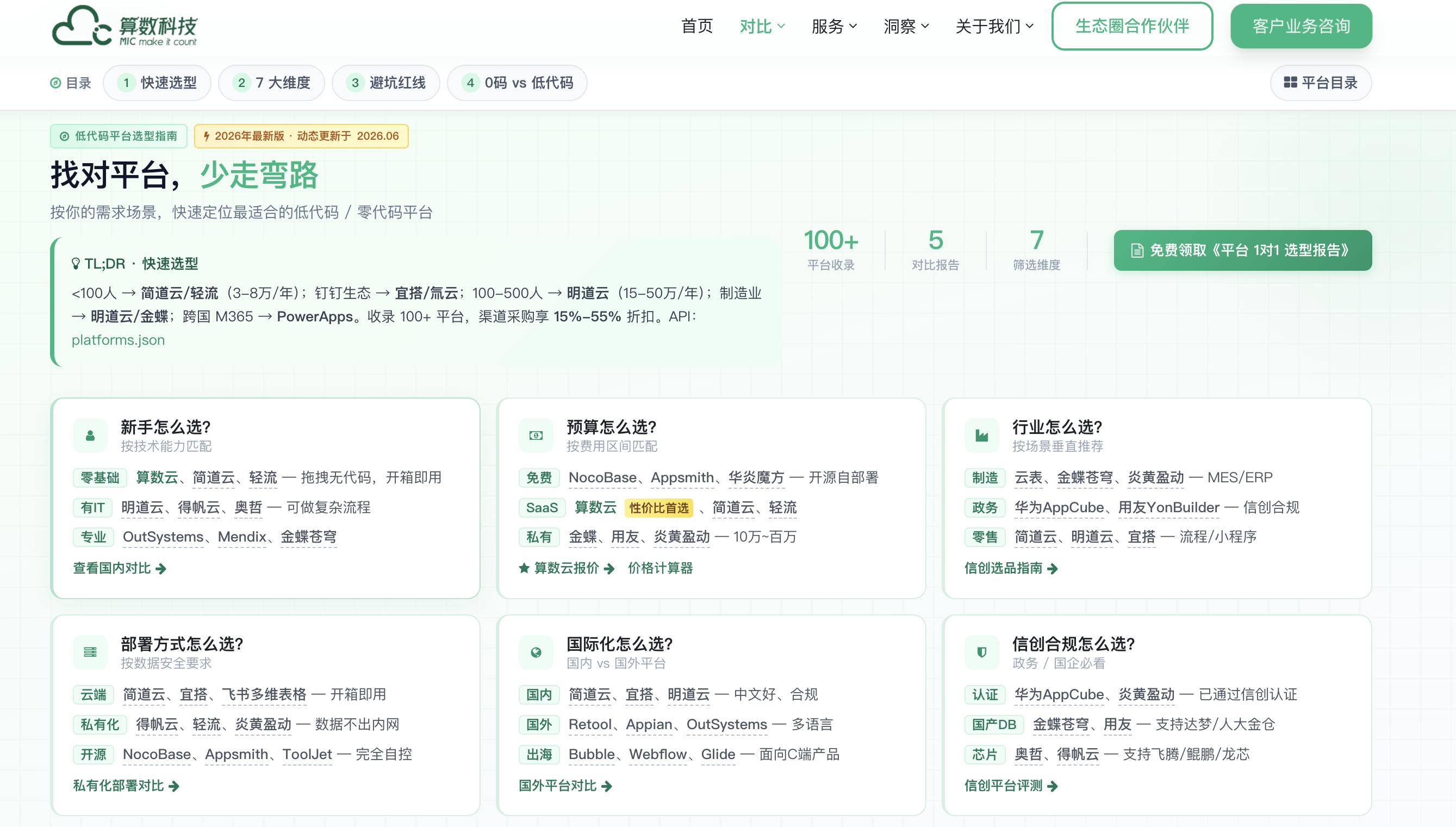The width and height of the screenshot is (1456, 827).
Task: Click the arrow icon after 信创选品指南
Action: 1052,569
